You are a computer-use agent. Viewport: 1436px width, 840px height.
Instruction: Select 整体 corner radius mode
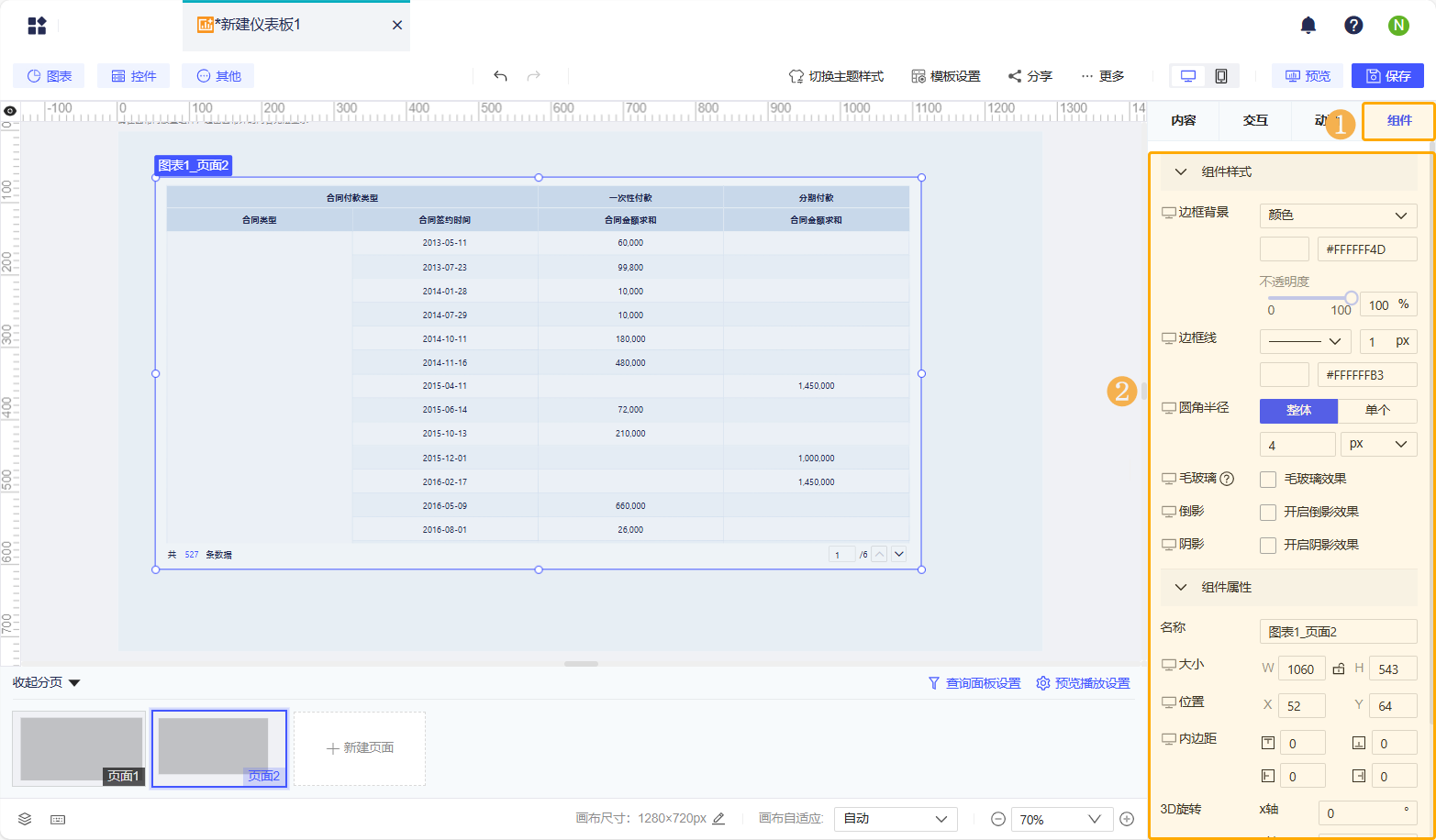tap(1298, 411)
